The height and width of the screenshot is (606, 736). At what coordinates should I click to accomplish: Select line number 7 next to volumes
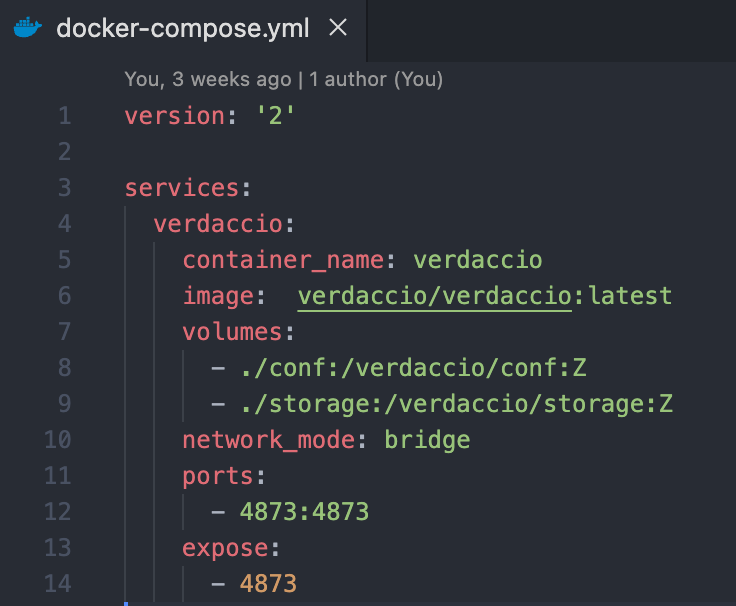pos(64,332)
